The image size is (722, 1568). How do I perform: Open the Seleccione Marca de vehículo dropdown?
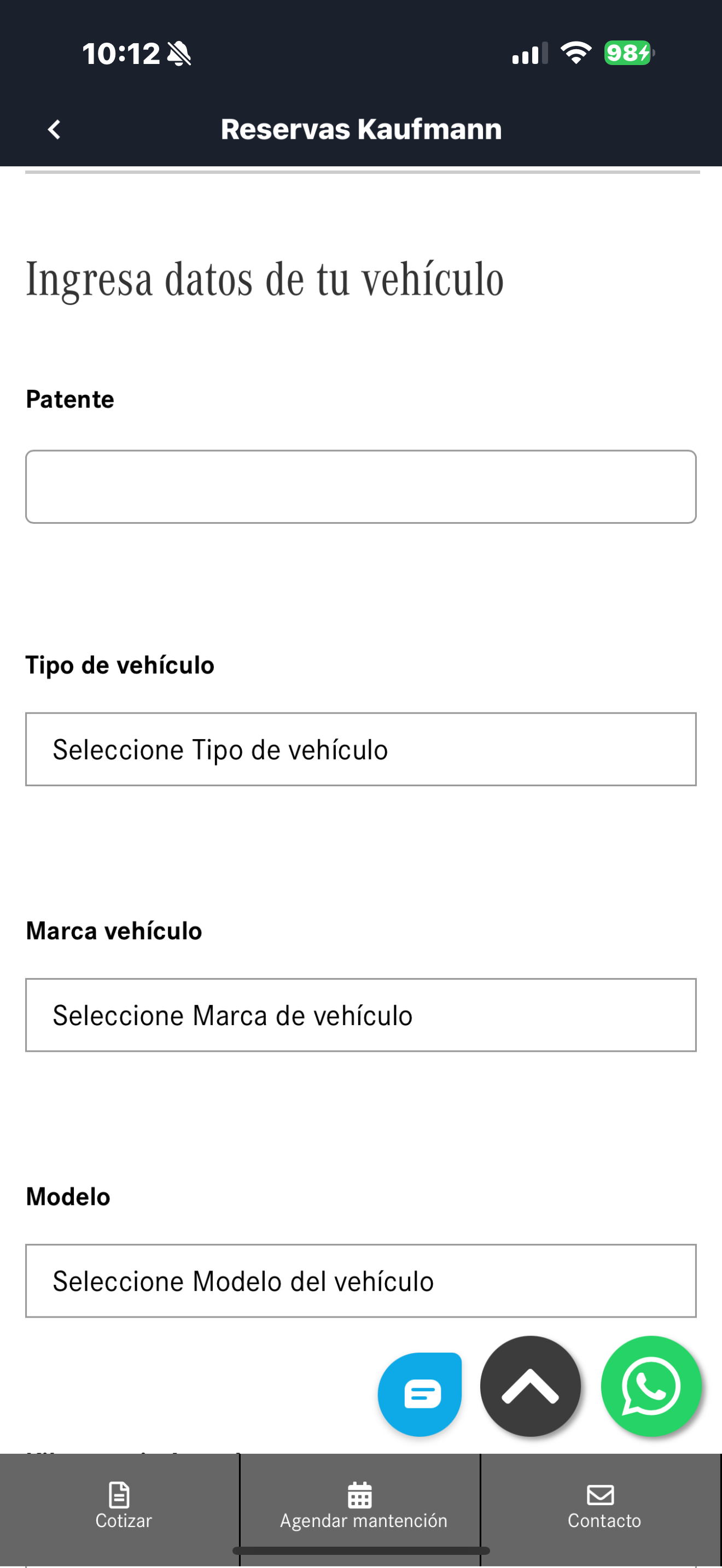361,1015
